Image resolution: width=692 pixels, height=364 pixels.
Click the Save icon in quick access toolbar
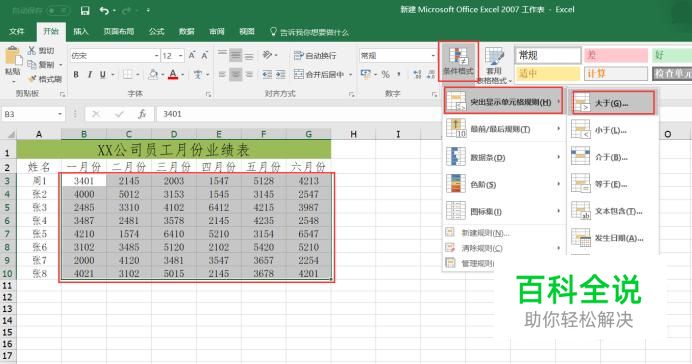(x=85, y=11)
